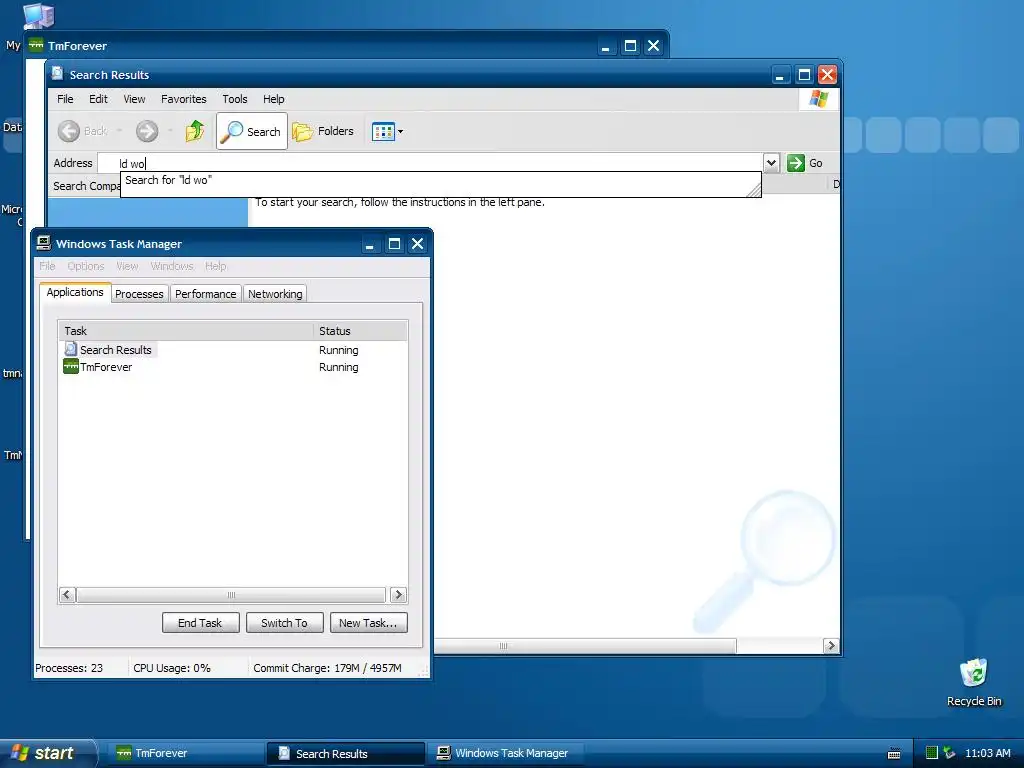Viewport: 1024px width, 768px height.
Task: Switch to the Applications tab
Action: point(74,292)
